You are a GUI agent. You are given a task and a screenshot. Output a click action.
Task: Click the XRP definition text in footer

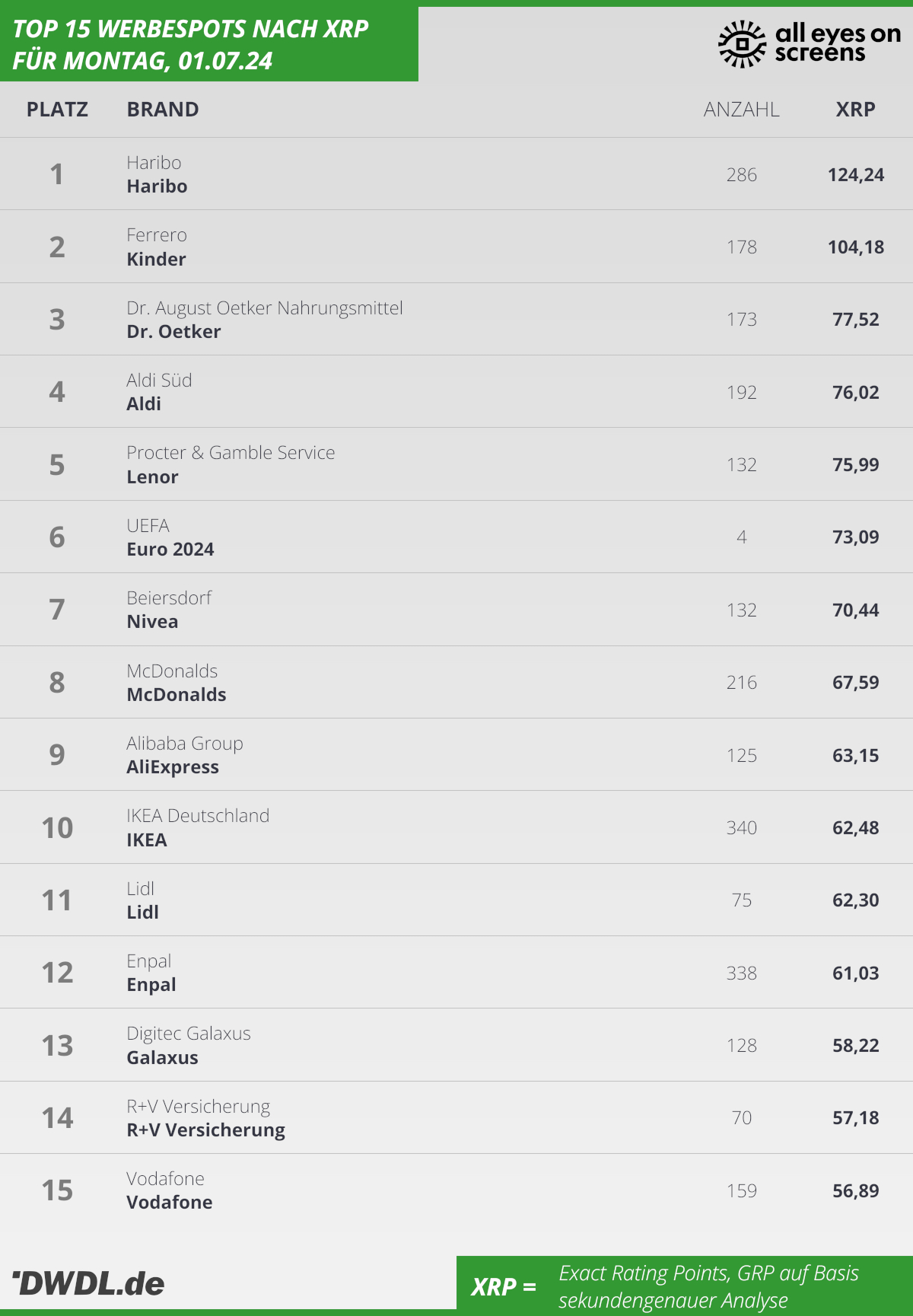tap(708, 1286)
